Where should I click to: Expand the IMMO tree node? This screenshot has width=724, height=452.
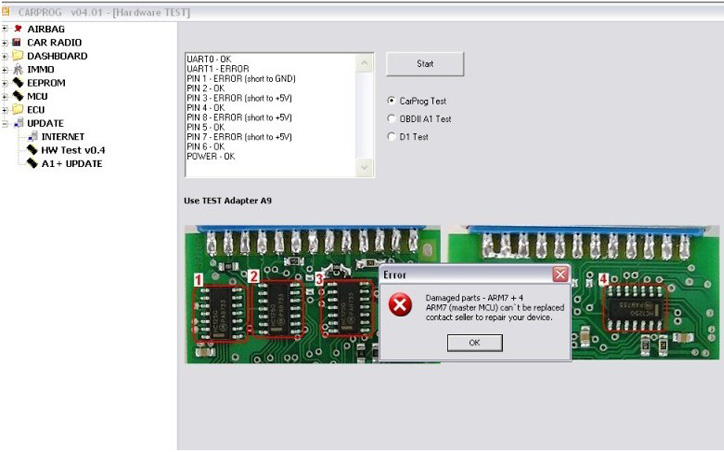[x=5, y=70]
